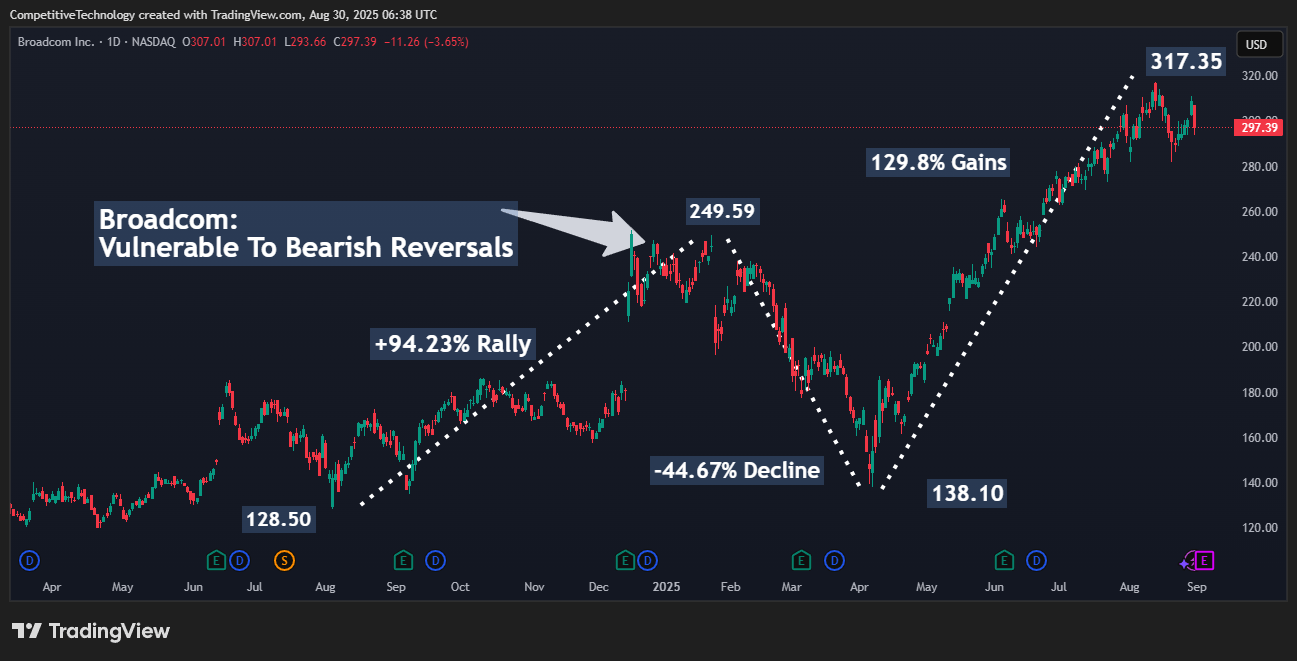The width and height of the screenshot is (1297, 661).
Task: Click the −11.26 (−3.65%) change value
Action: [x=425, y=42]
